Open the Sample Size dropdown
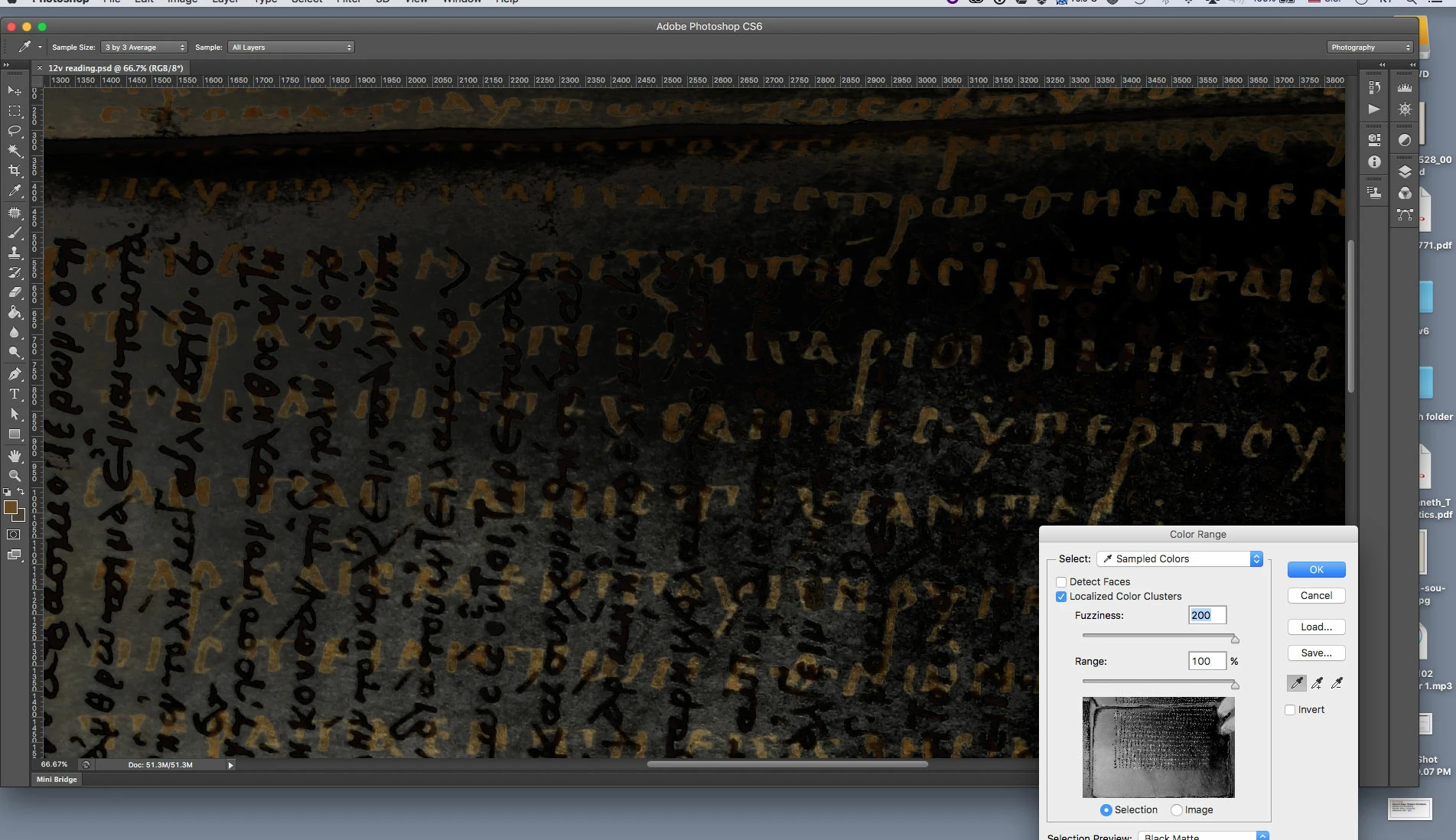 click(144, 47)
